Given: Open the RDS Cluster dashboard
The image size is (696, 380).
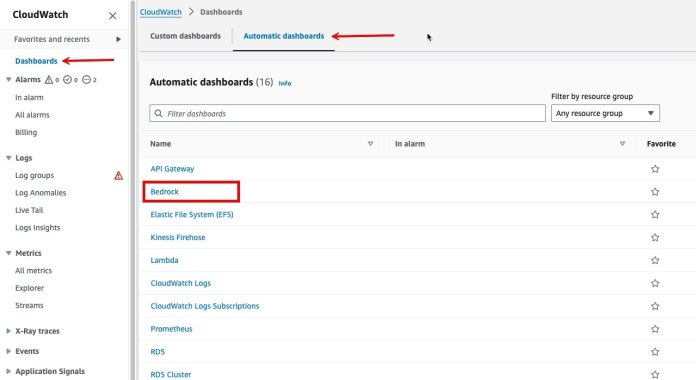Looking at the screenshot, I should [x=171, y=375].
